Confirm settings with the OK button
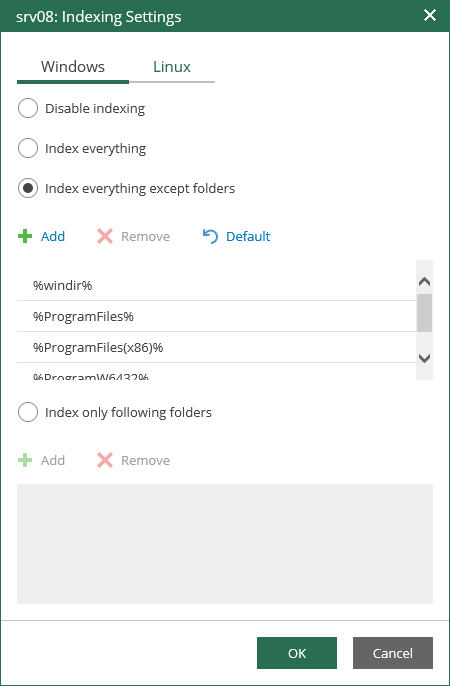Viewport: 450px width, 686px height. [x=297, y=653]
